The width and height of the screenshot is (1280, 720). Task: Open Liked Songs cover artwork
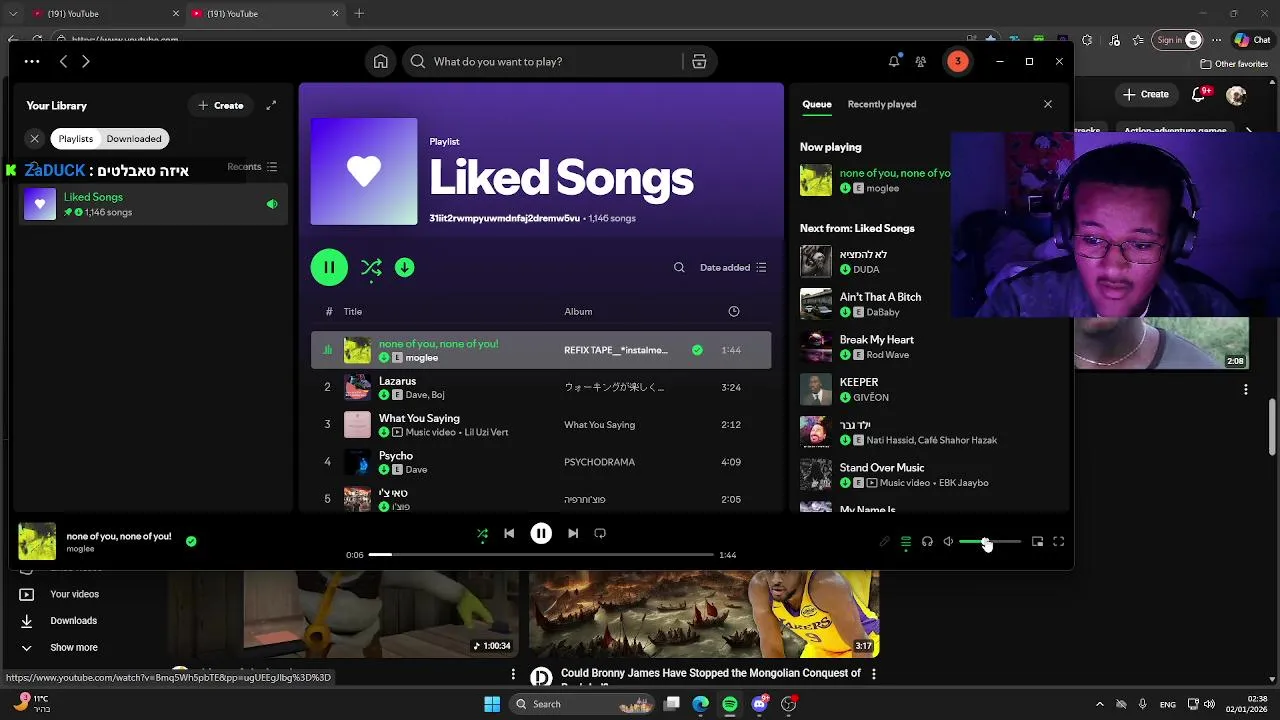click(364, 172)
